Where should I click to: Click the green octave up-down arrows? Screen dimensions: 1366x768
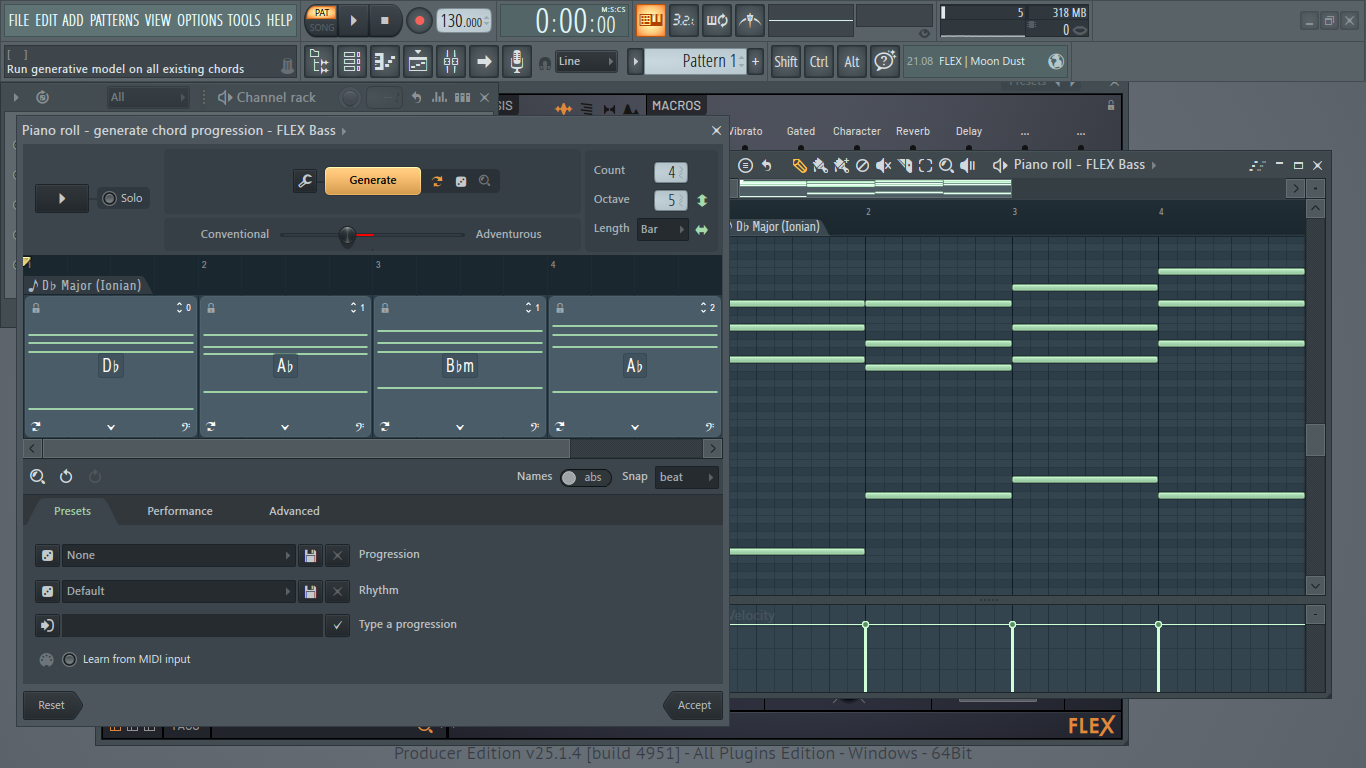tap(702, 200)
